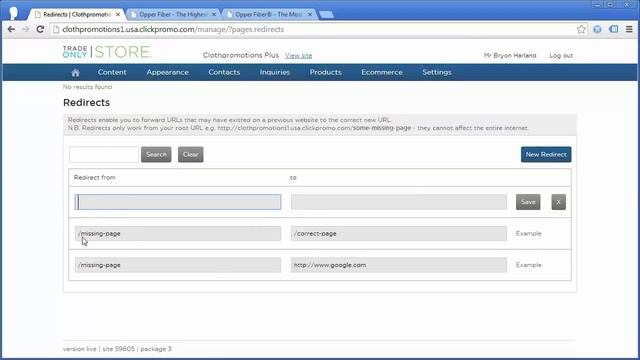This screenshot has width=640, height=360.
Task: Focus the redirects search box
Action: 104,154
